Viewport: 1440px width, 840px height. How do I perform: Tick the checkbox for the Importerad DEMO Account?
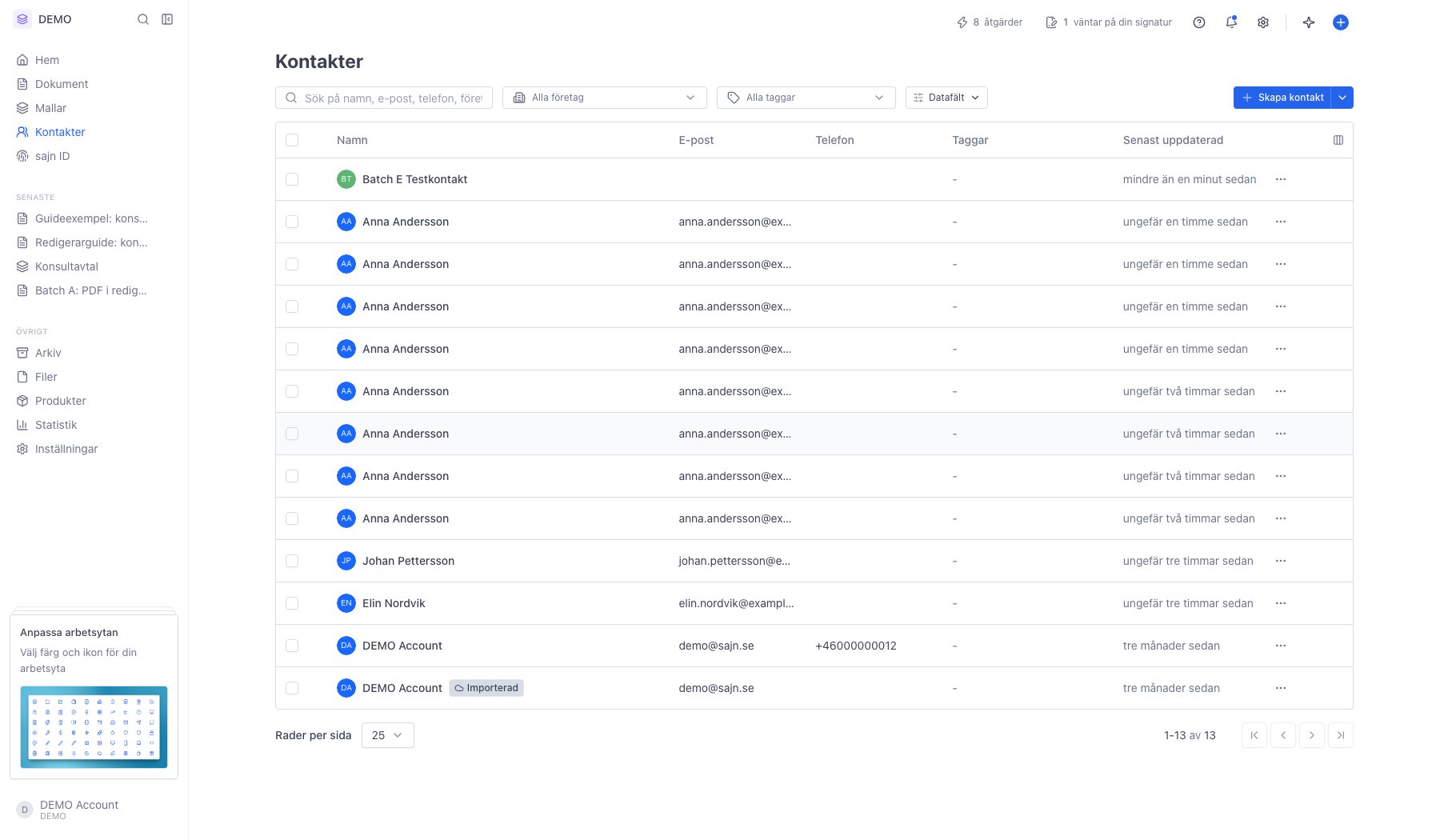pos(292,688)
